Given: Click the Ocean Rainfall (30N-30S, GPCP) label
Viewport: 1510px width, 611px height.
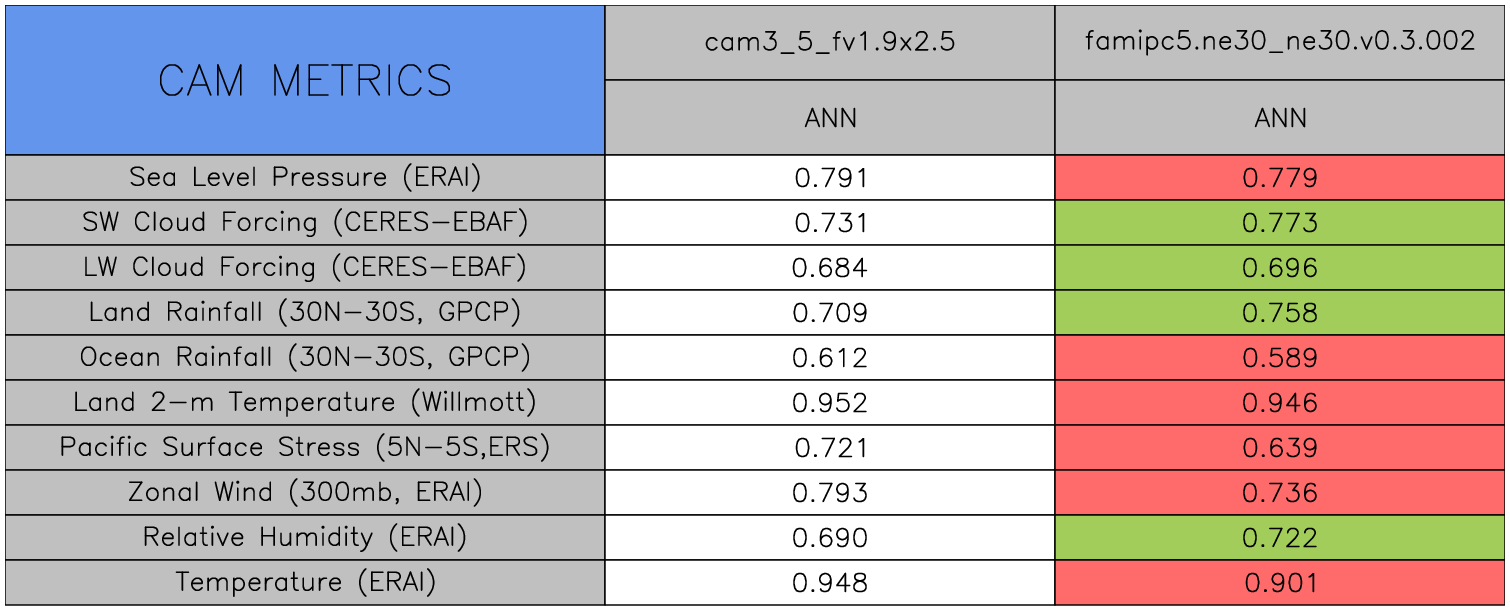Looking at the screenshot, I should pyautogui.click(x=305, y=358).
